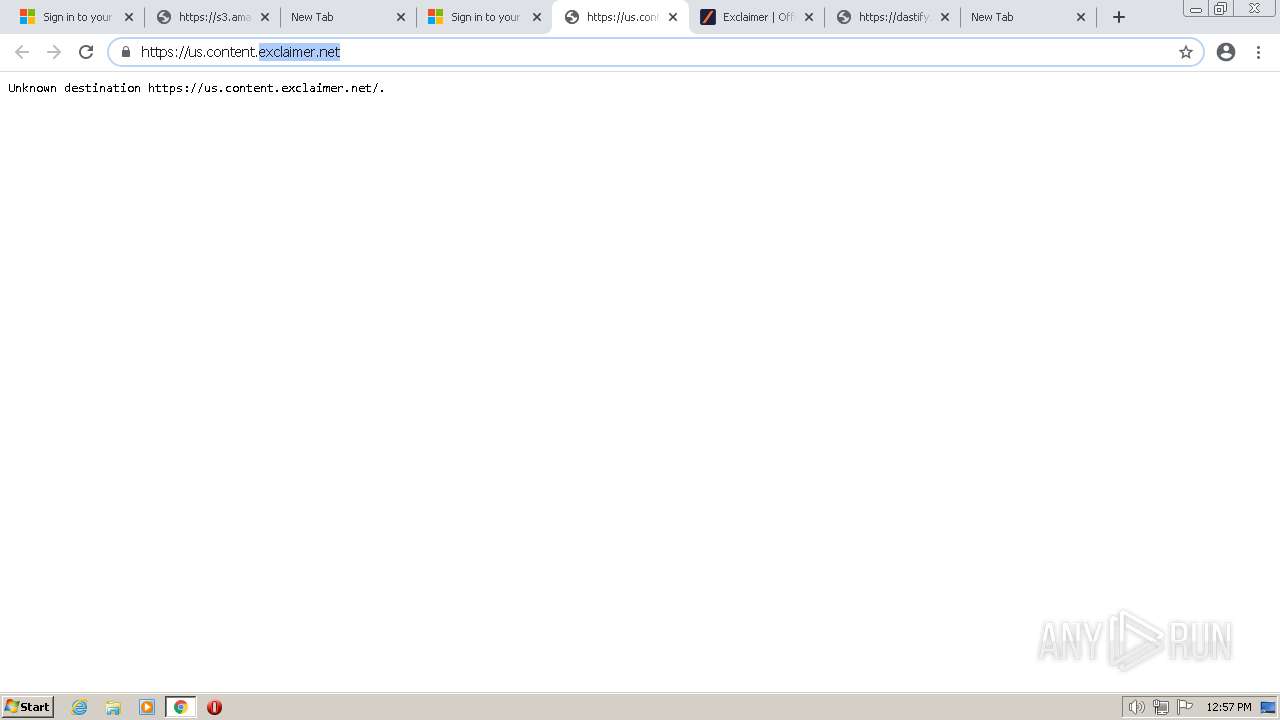Click the Show desktop icon near the clock
1280x720 pixels.
[1268, 707]
